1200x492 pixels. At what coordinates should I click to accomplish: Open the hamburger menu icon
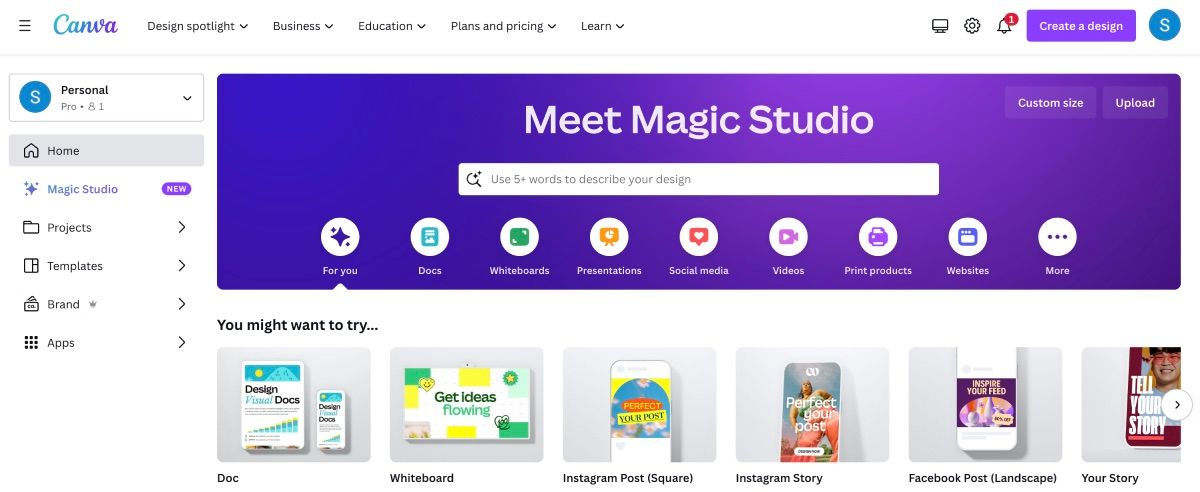[24, 26]
